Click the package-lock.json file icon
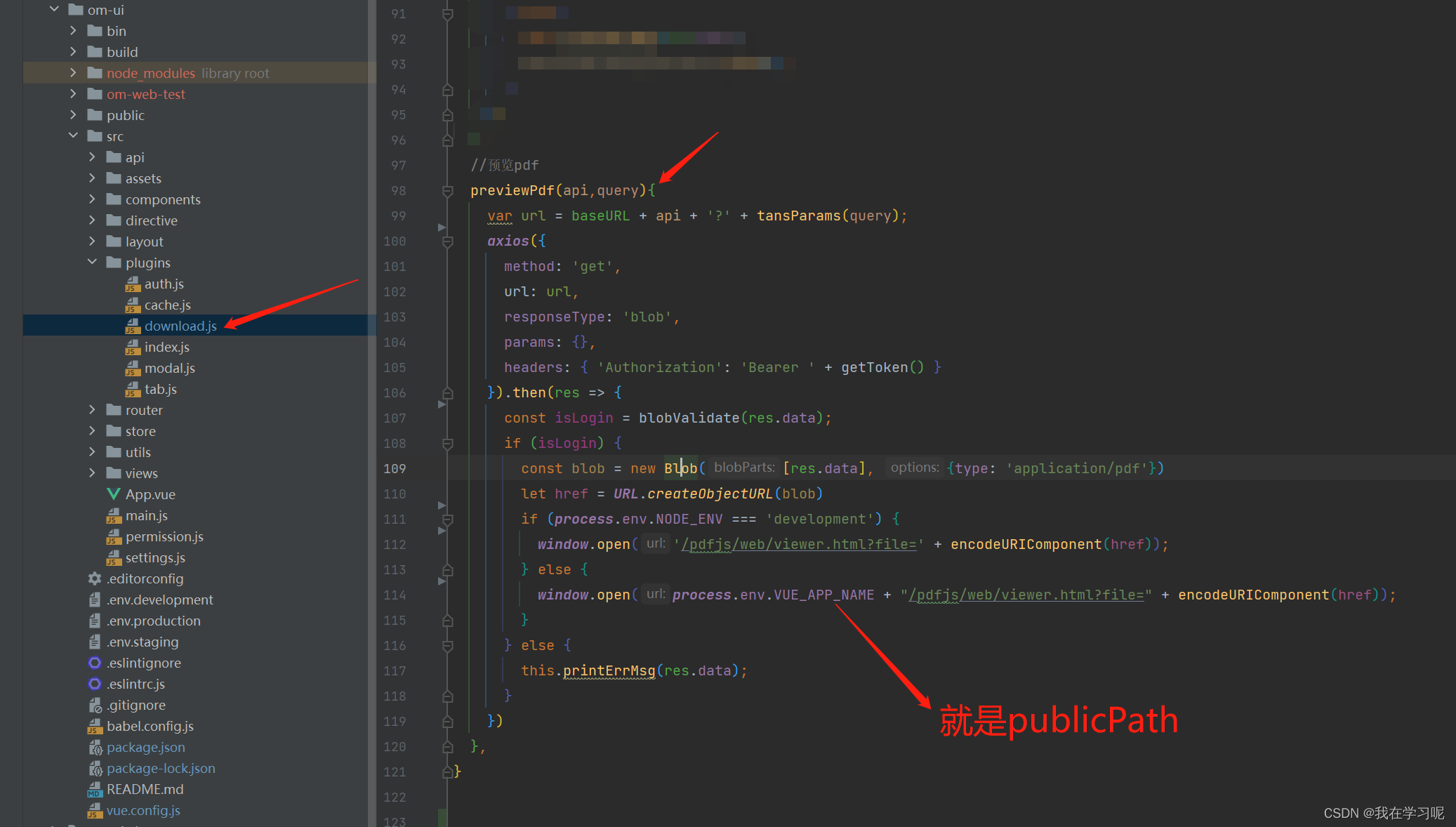The image size is (1456, 827). point(95,768)
